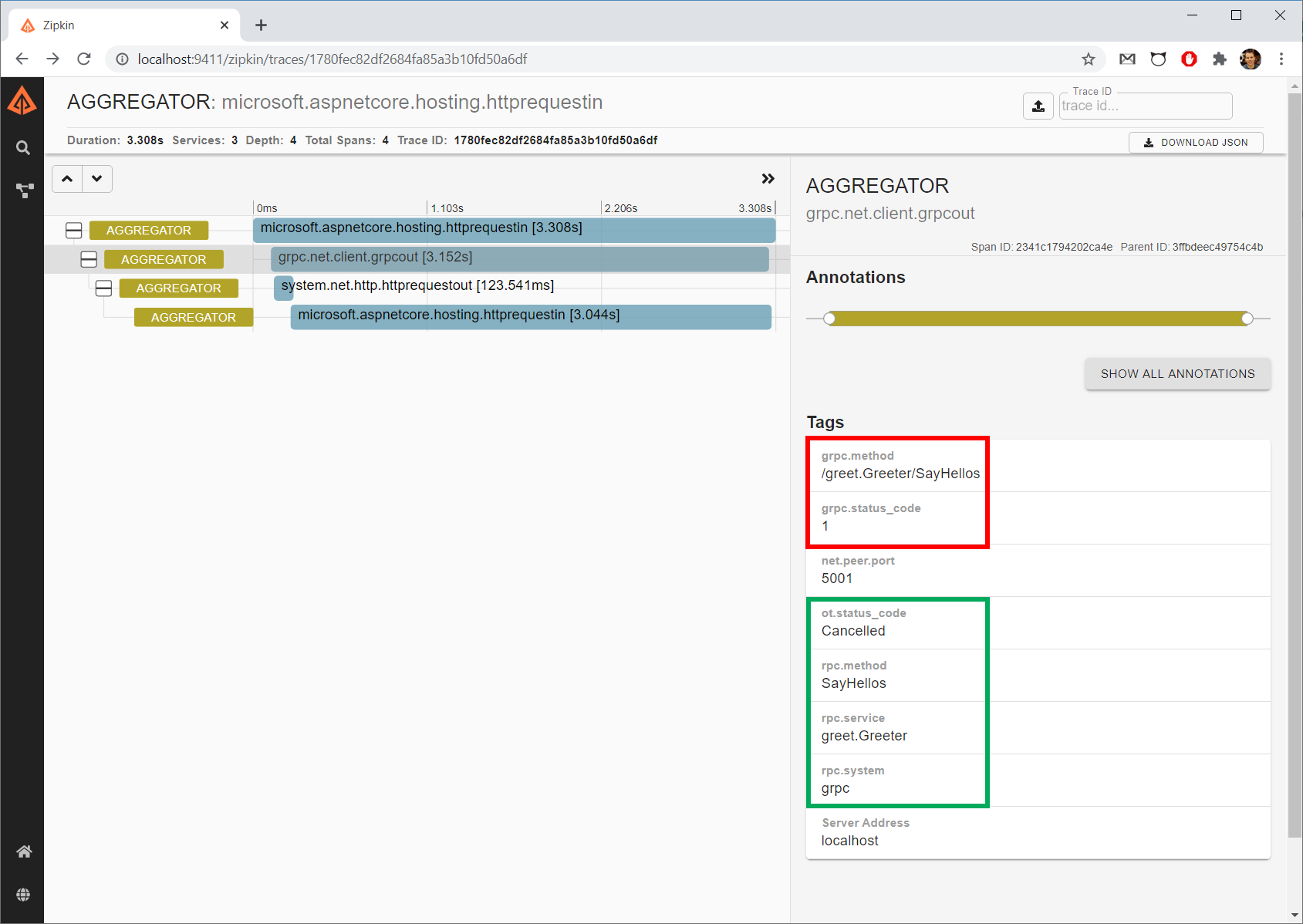The image size is (1303, 924).
Task: Click the olive annotation duration bar
Action: 1038,319
